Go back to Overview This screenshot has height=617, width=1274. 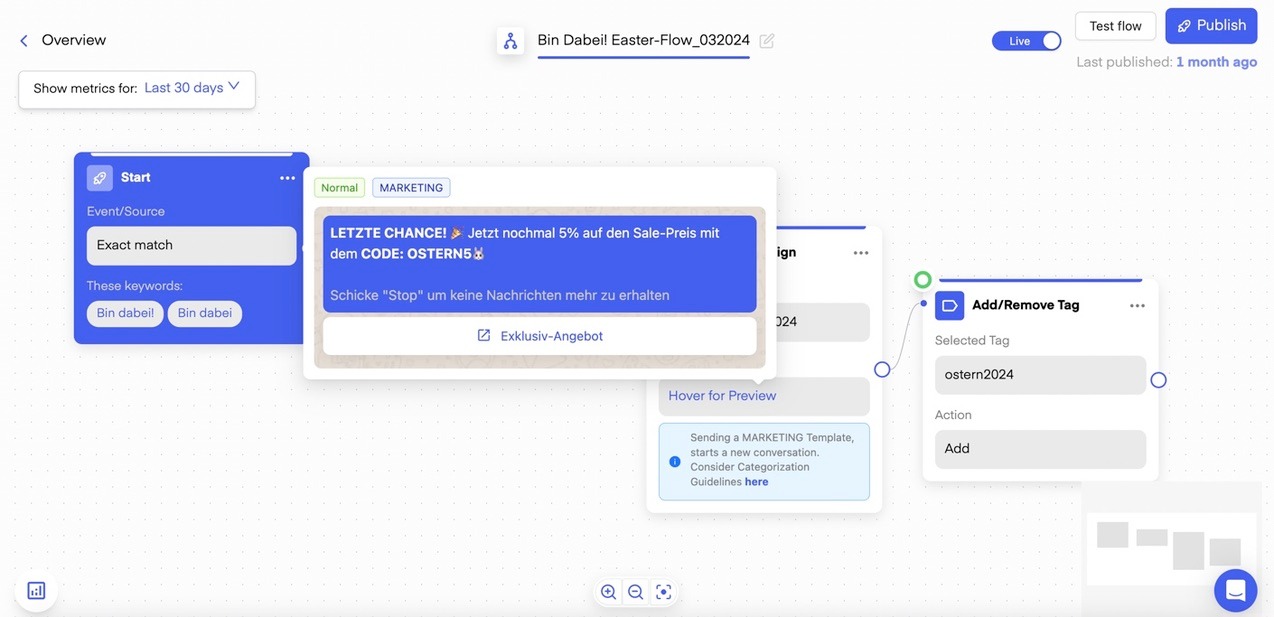pos(62,40)
